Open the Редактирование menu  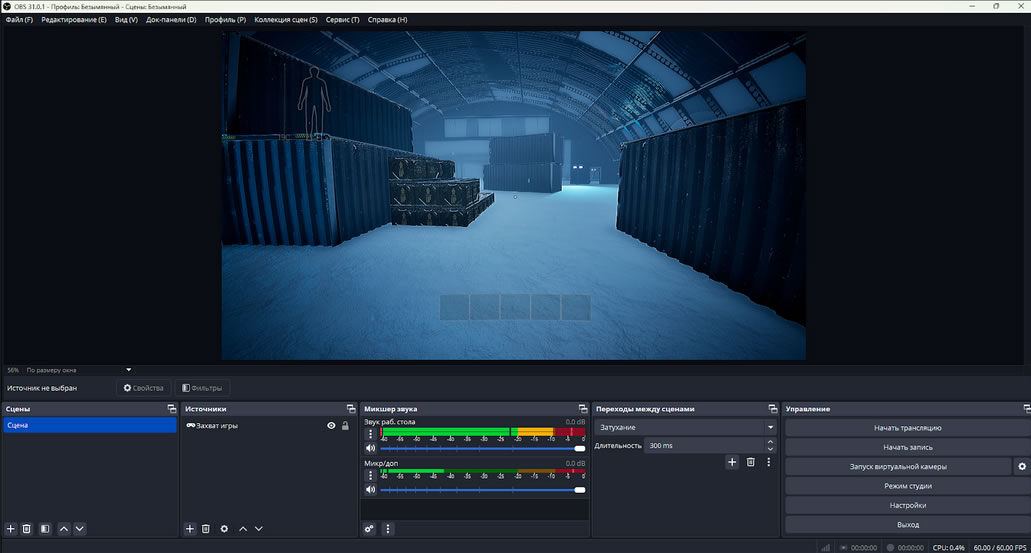click(x=74, y=20)
